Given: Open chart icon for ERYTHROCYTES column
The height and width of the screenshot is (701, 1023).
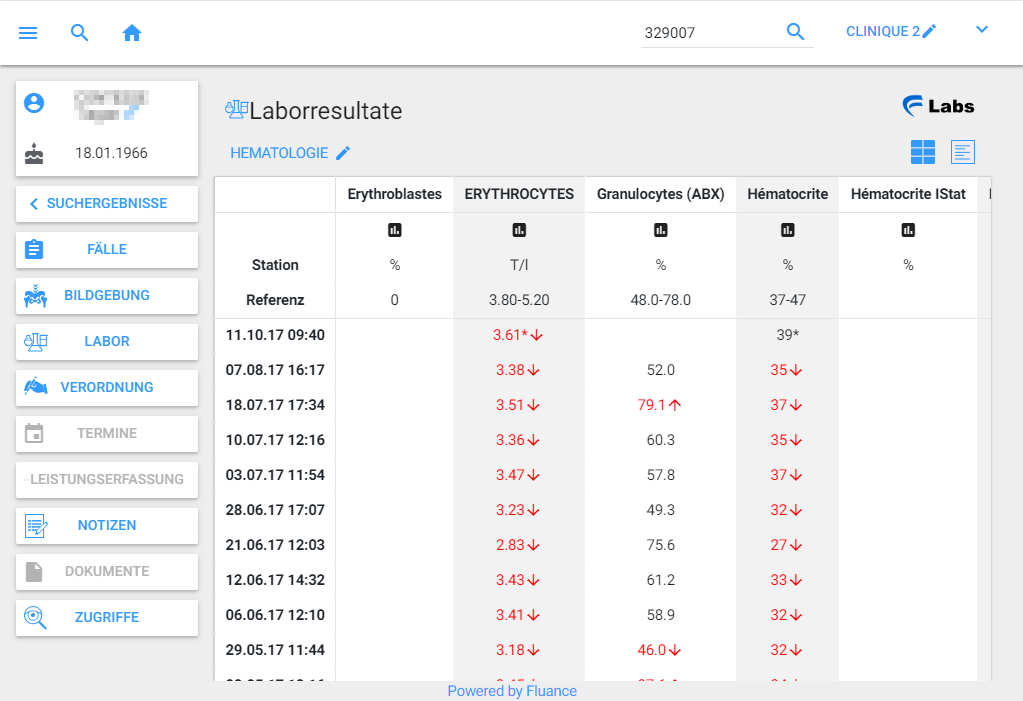Looking at the screenshot, I should pos(519,230).
